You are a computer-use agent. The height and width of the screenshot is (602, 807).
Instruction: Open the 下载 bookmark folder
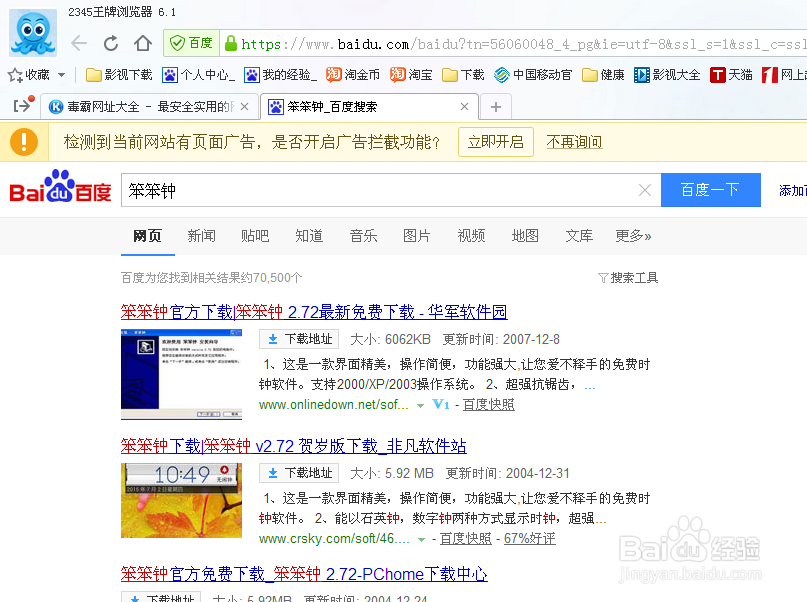463,75
